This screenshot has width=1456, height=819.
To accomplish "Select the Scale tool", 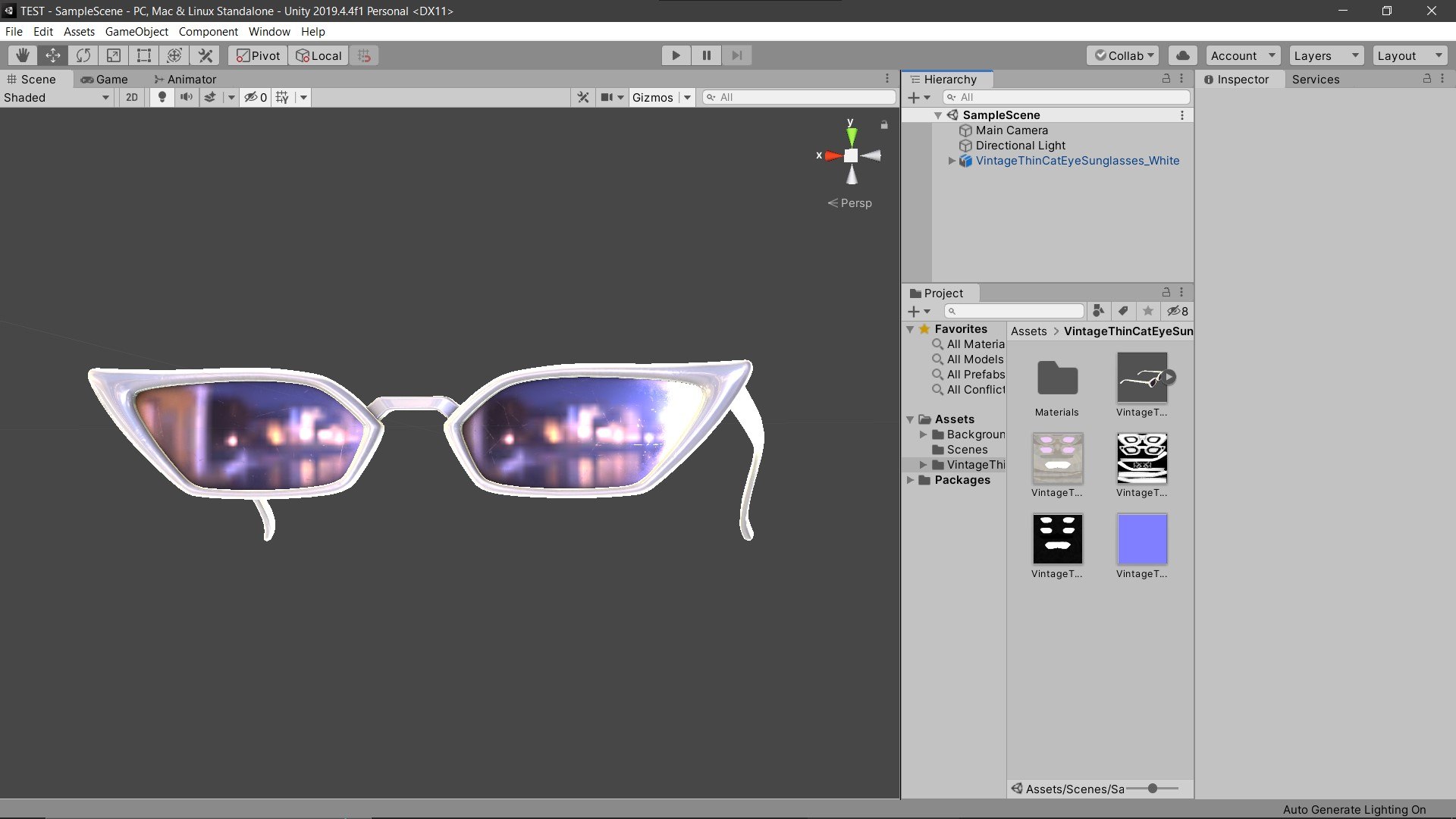I will [x=114, y=55].
